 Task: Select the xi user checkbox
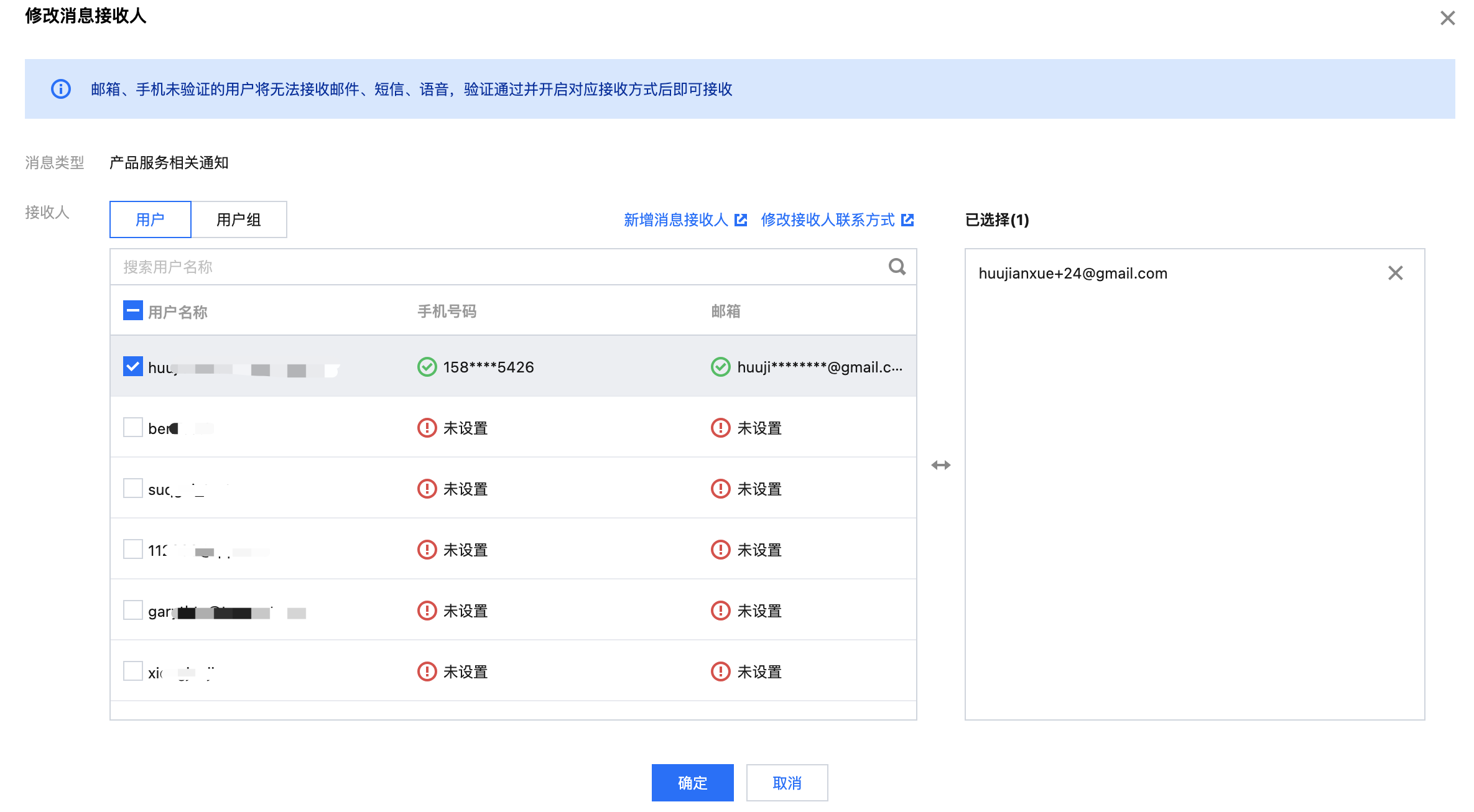pyautogui.click(x=133, y=671)
